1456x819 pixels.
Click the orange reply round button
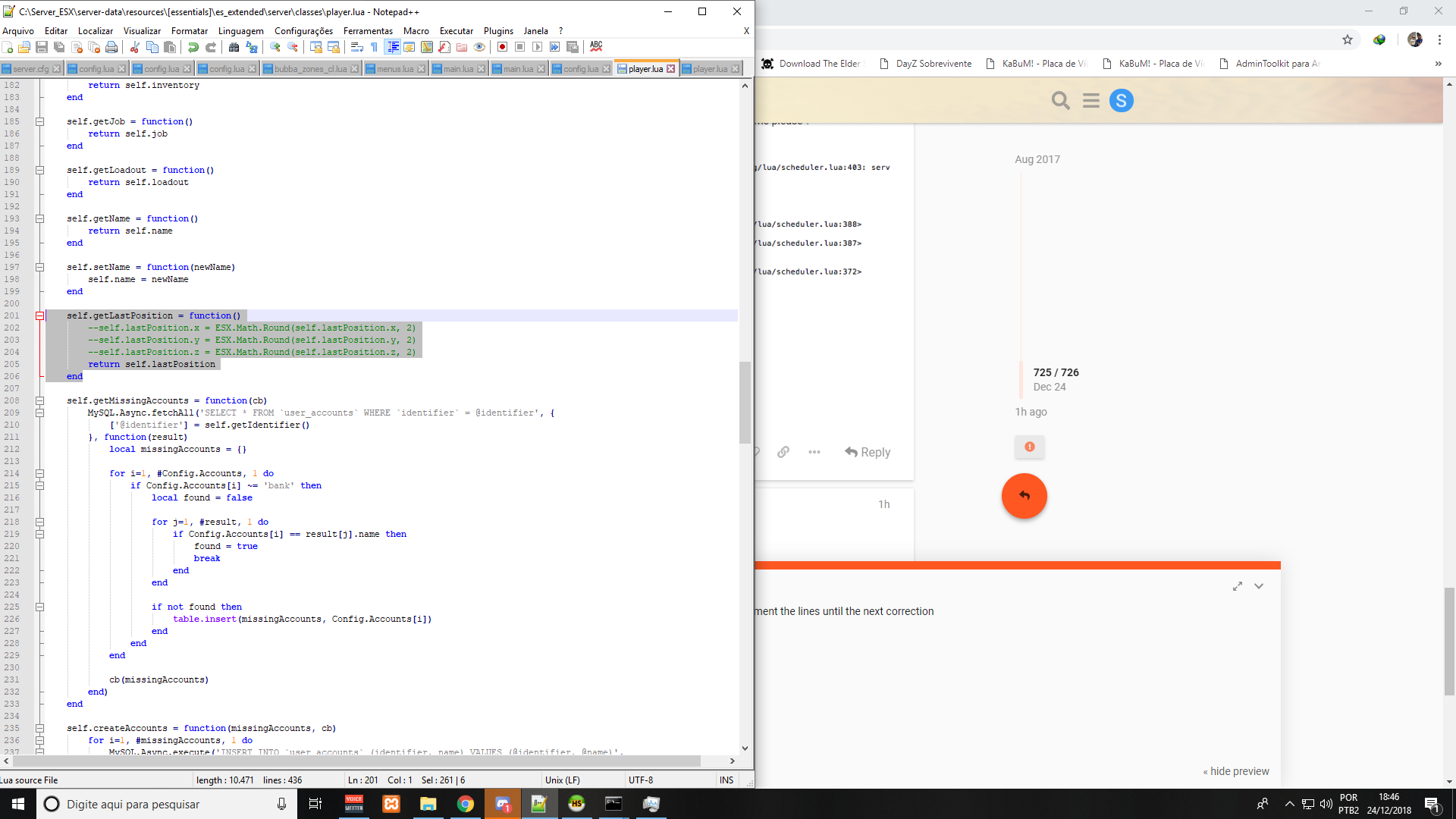1025,496
